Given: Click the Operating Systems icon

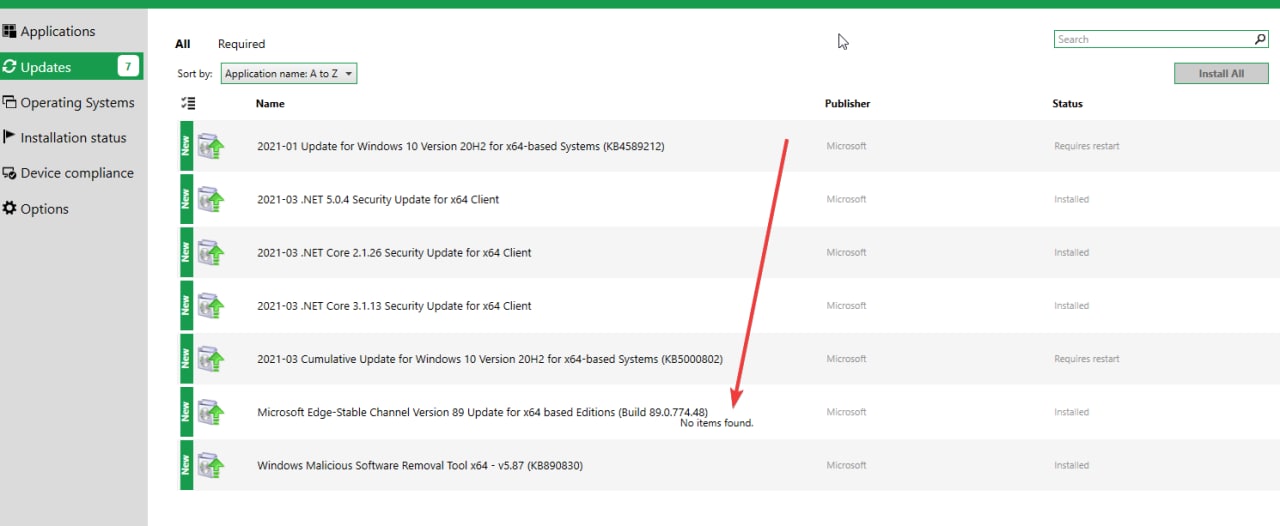Looking at the screenshot, I should click(10, 102).
